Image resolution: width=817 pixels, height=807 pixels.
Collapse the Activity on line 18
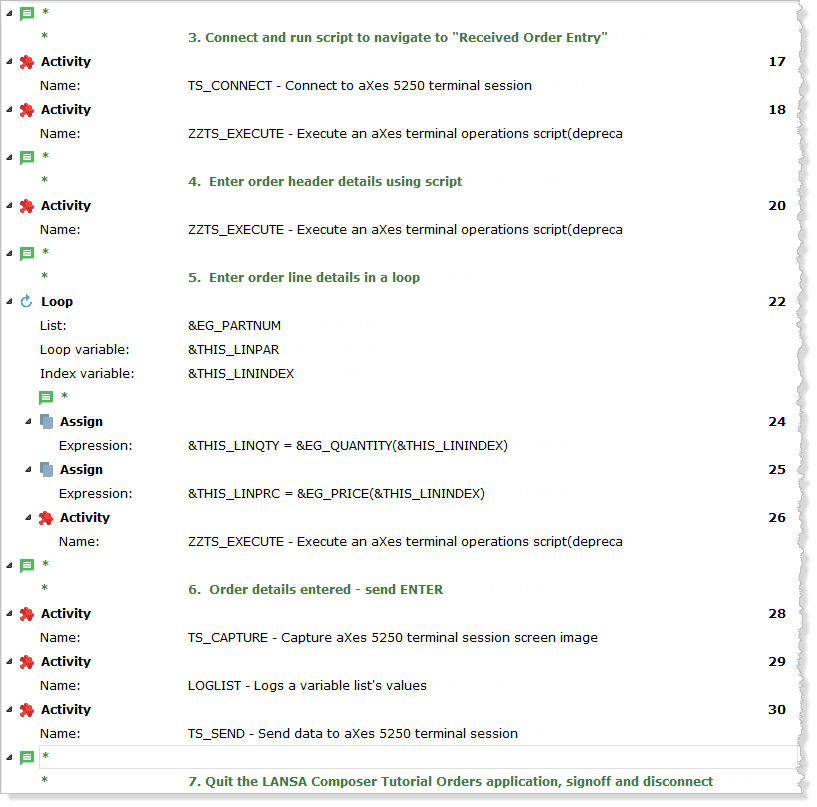tap(9, 109)
